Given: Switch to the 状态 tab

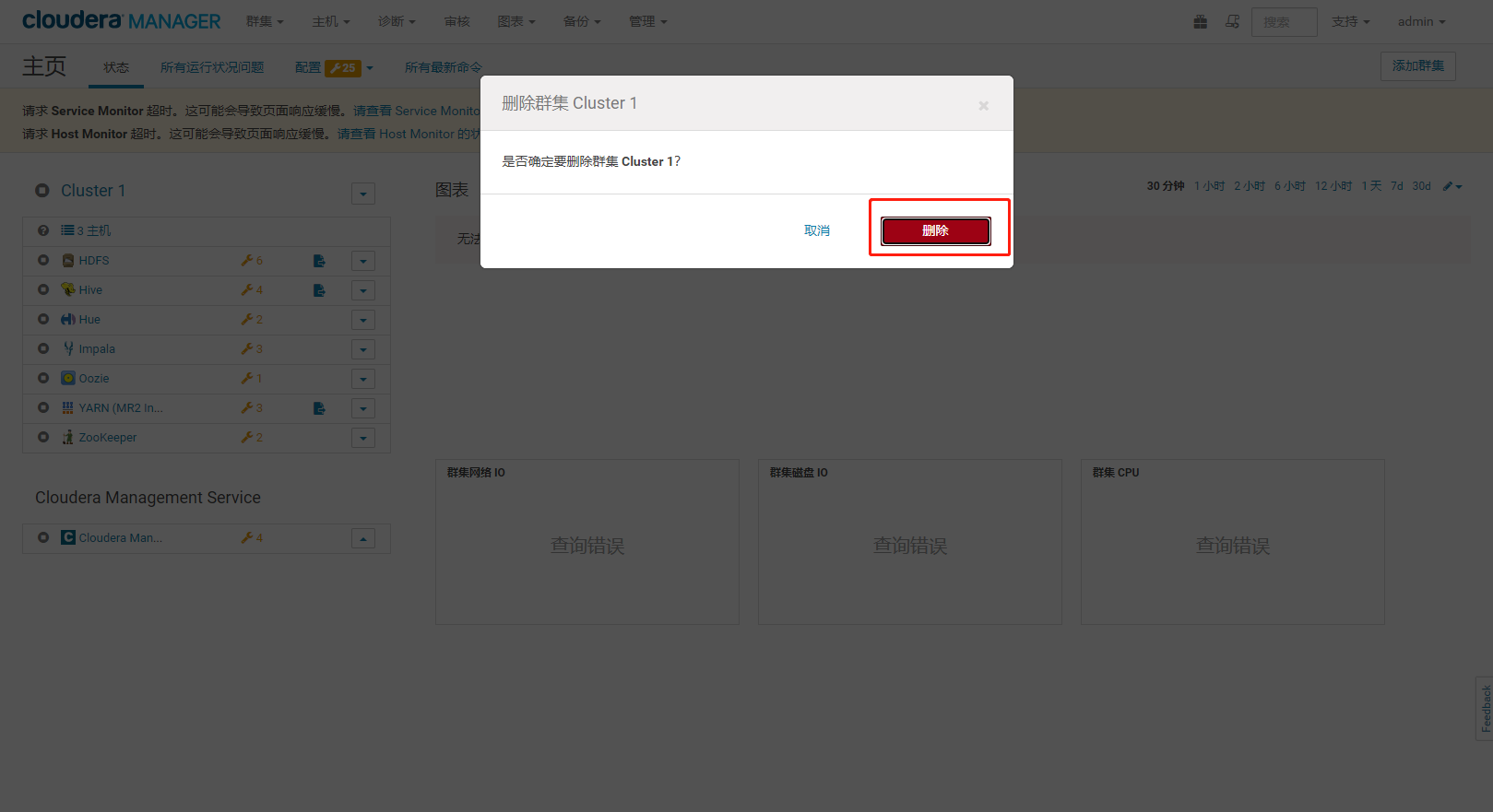Looking at the screenshot, I should click(116, 67).
